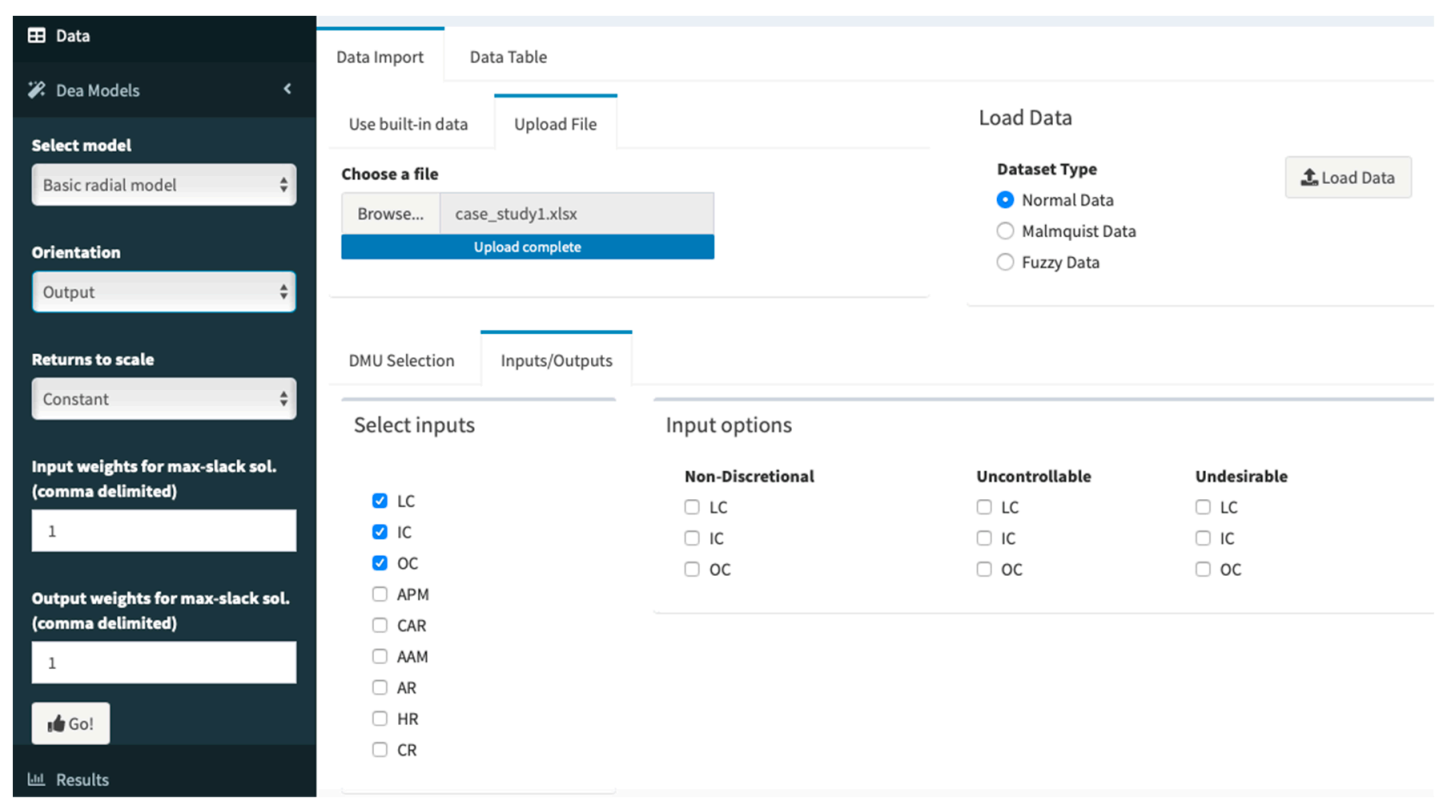Click the Results bar chart icon
1452x811 pixels.
click(x=37, y=779)
